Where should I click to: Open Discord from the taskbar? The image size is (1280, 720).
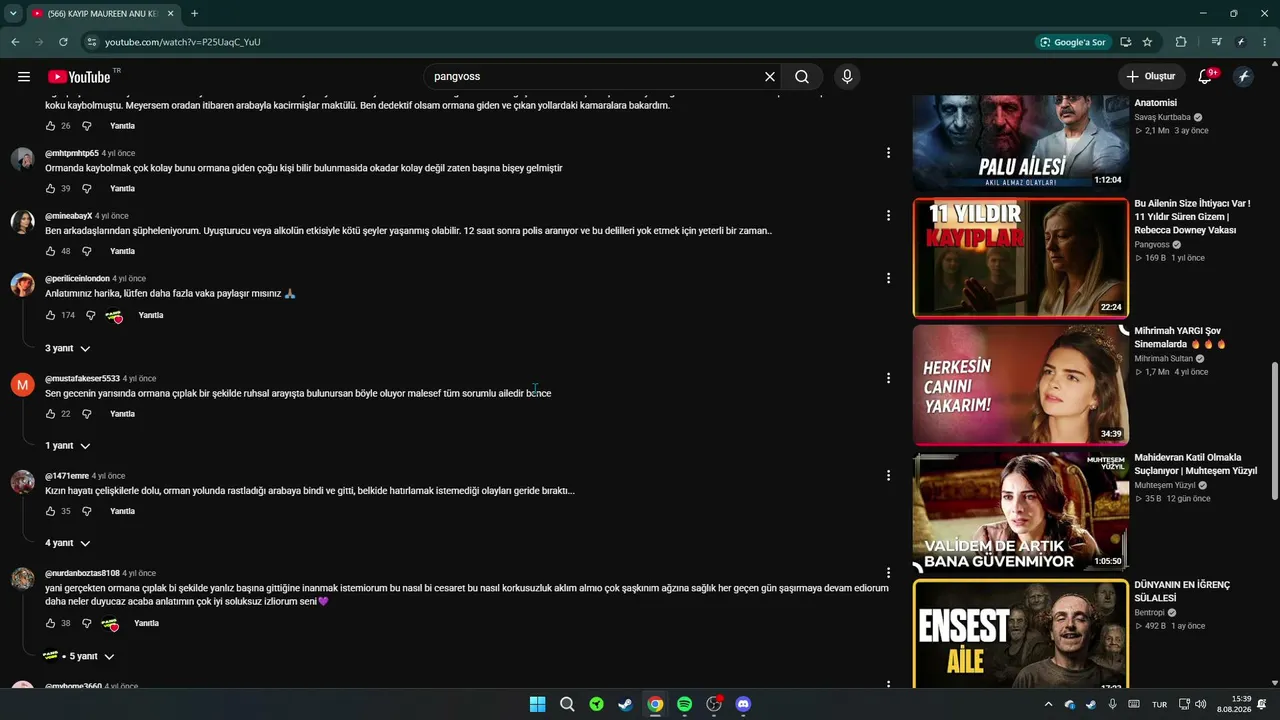[x=743, y=704]
